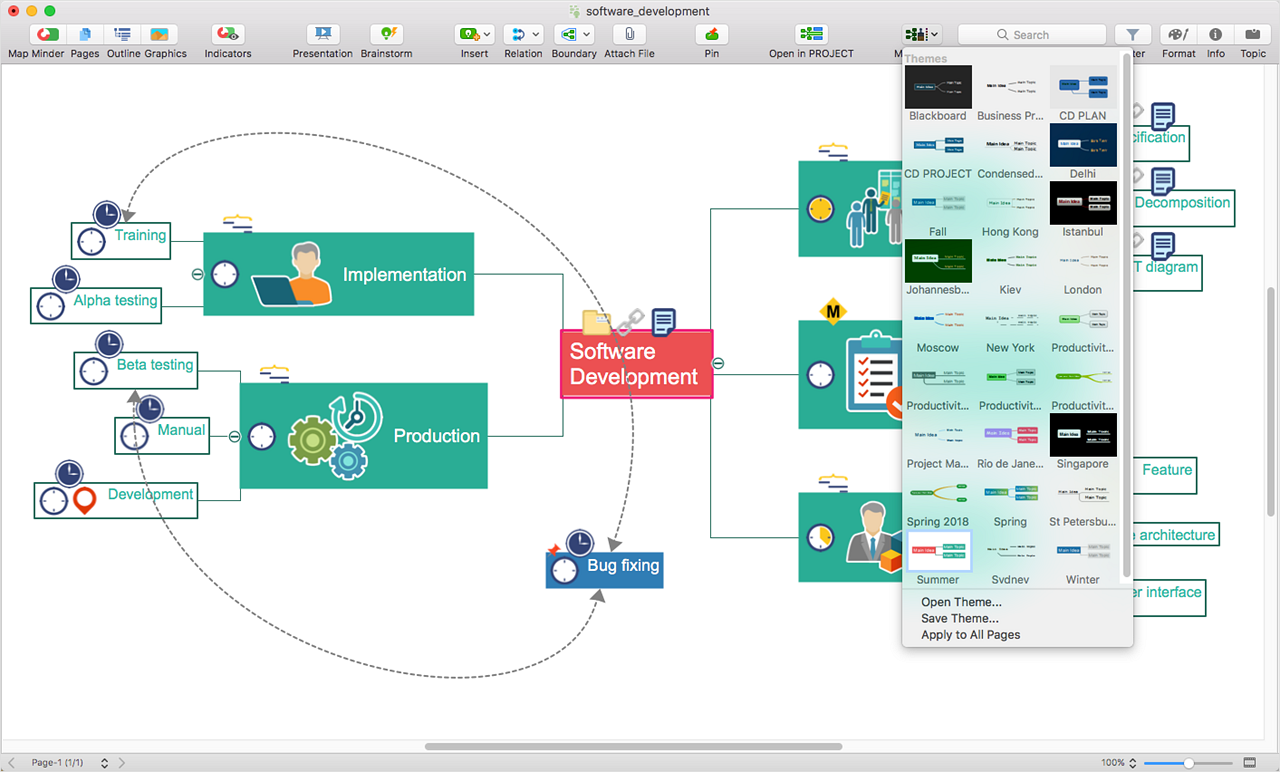Open the Map Minder panel
The width and height of the screenshot is (1280, 772).
(x=47, y=35)
